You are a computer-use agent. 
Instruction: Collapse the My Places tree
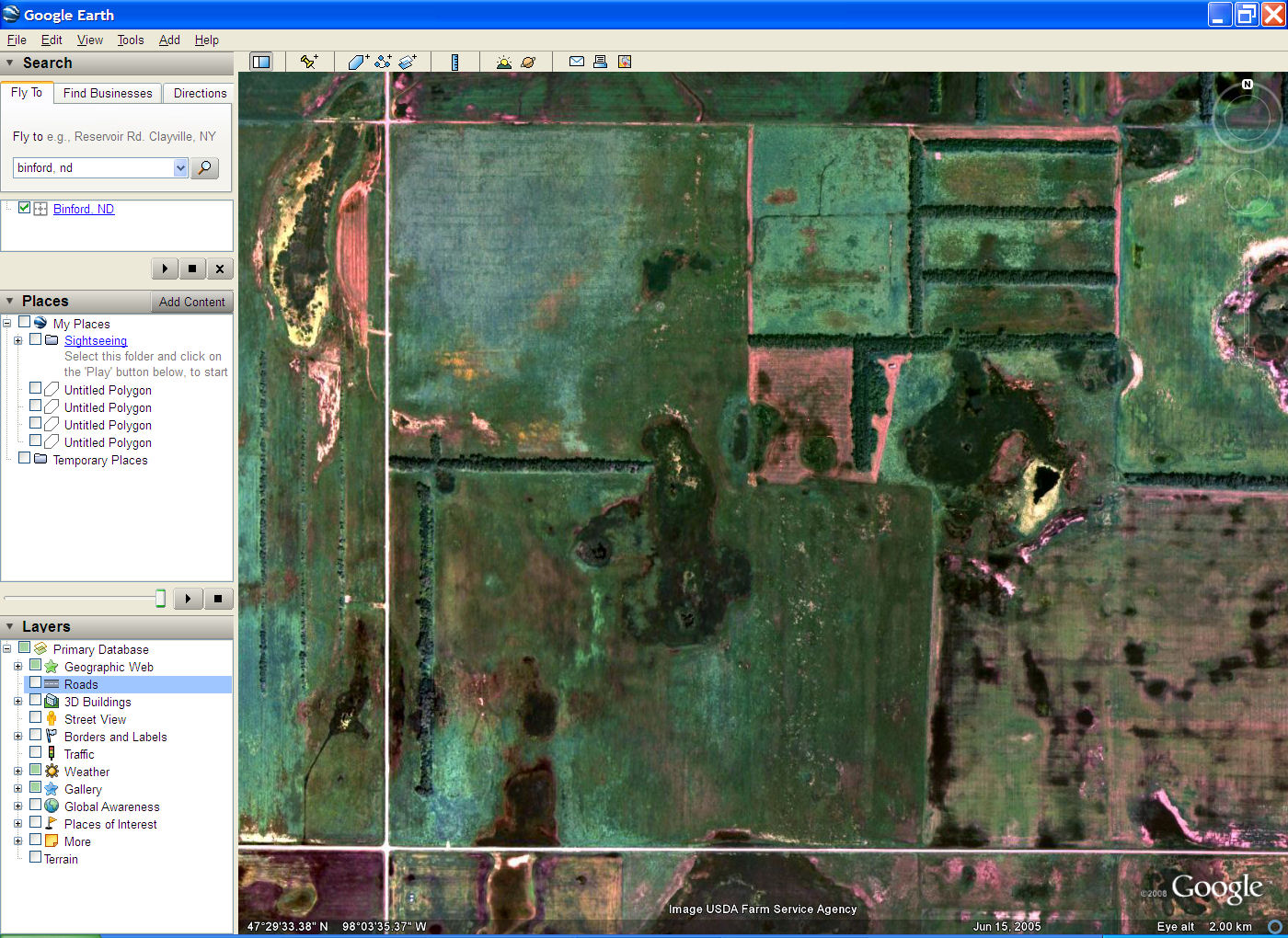coord(6,323)
